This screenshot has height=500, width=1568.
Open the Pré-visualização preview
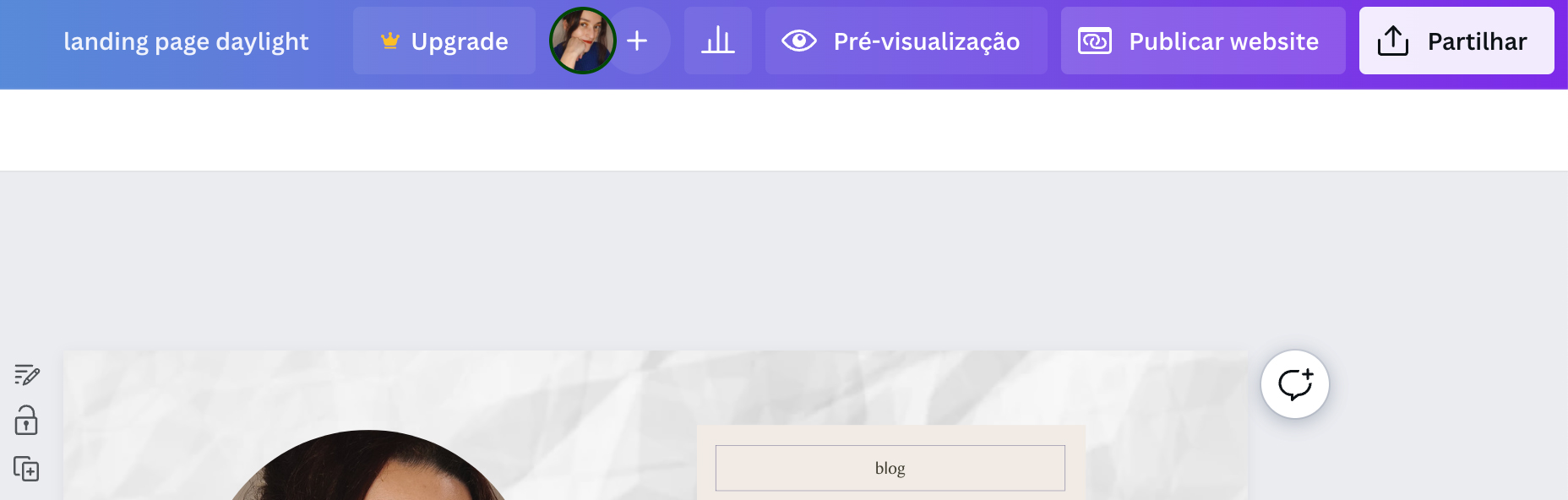[906, 41]
